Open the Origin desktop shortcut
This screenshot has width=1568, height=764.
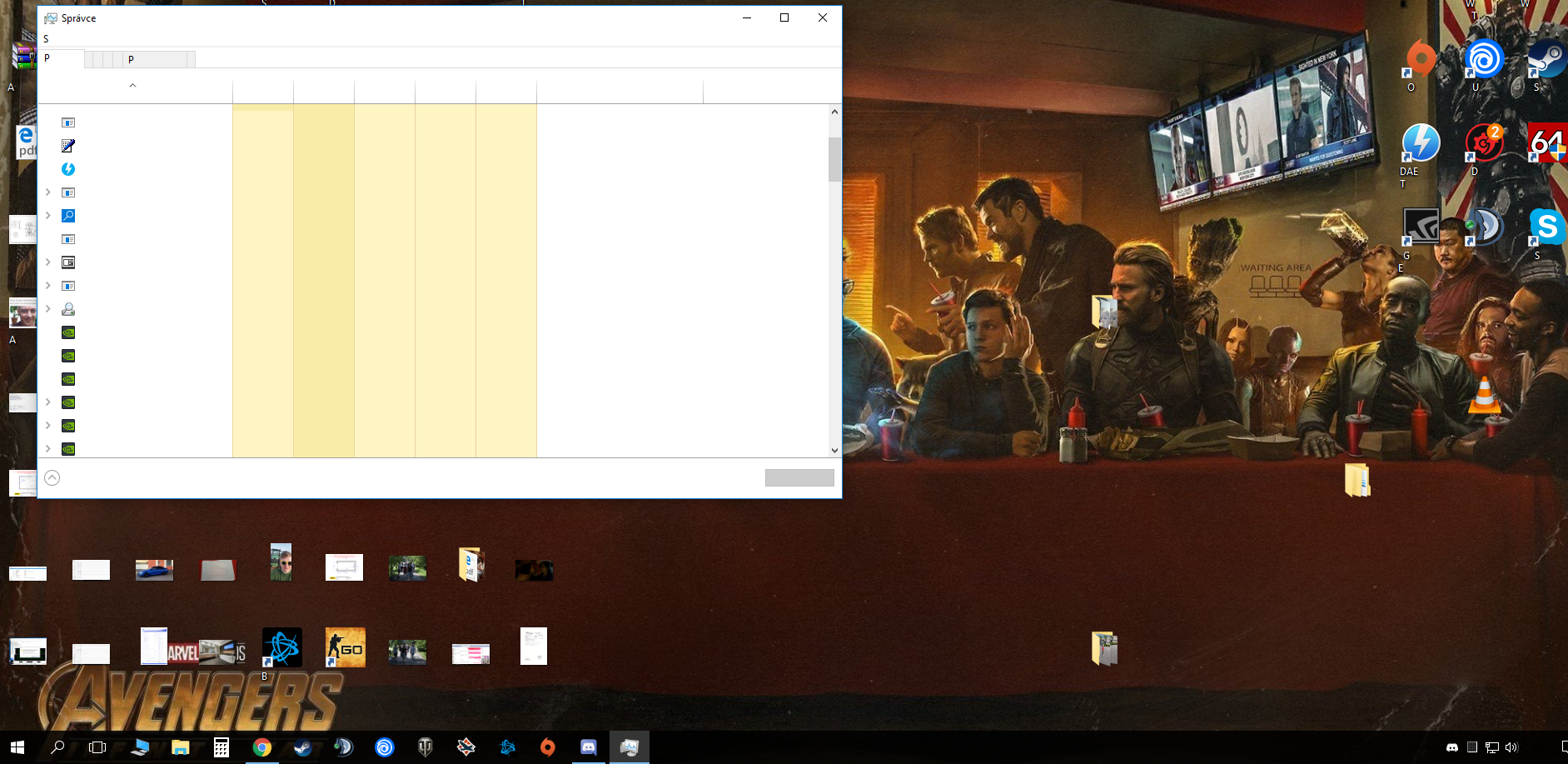[1420, 60]
